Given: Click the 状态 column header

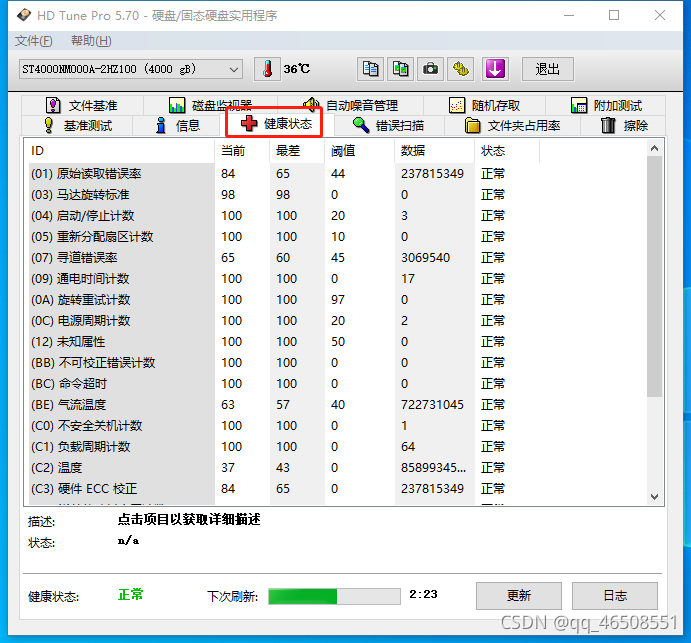Looking at the screenshot, I should [x=507, y=151].
